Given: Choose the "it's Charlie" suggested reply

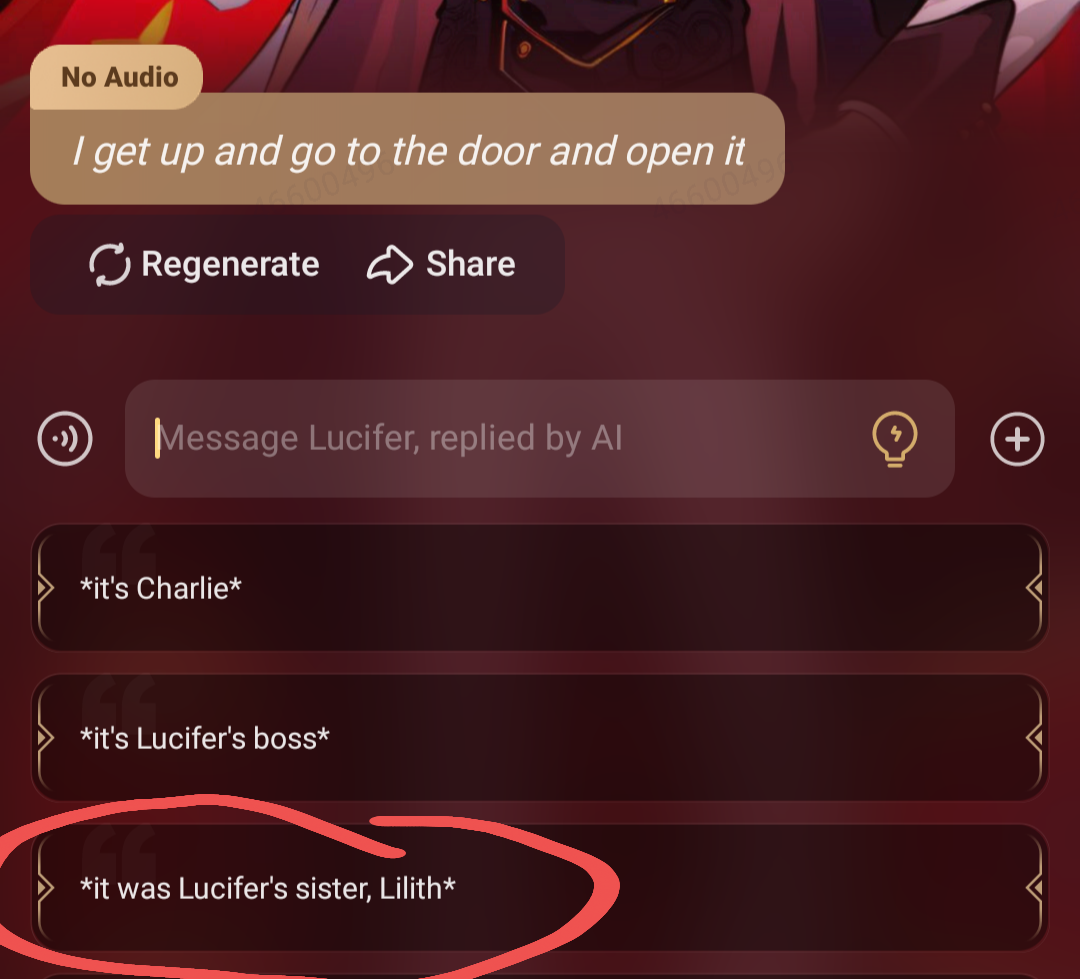Looking at the screenshot, I should 540,588.
